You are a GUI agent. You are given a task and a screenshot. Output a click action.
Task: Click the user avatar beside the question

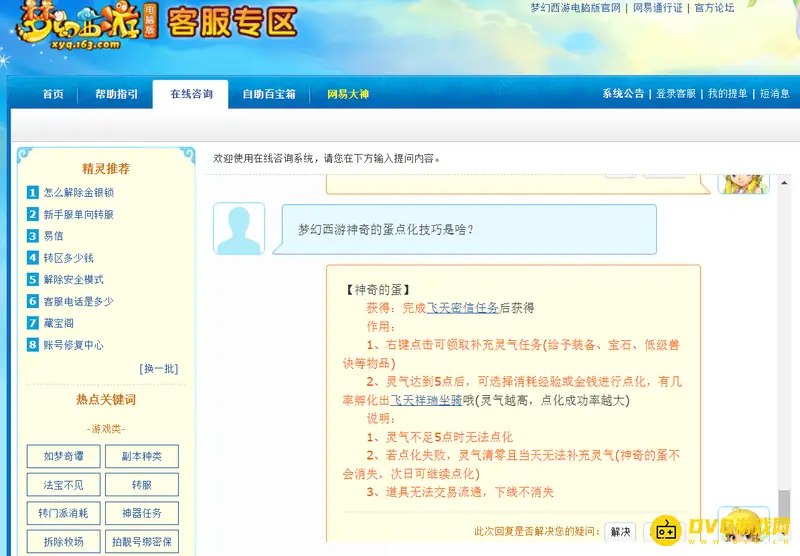pyautogui.click(x=239, y=229)
